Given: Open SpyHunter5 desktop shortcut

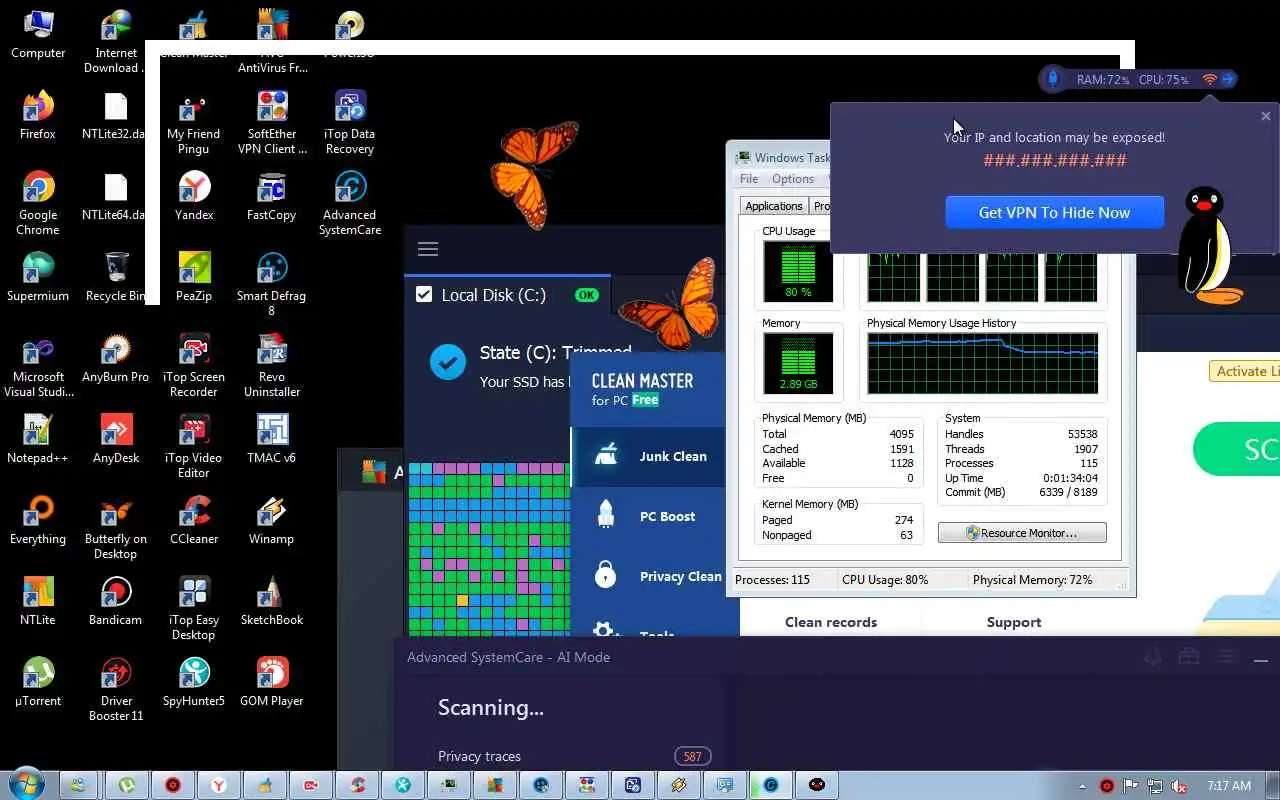Looking at the screenshot, I should tap(194, 683).
